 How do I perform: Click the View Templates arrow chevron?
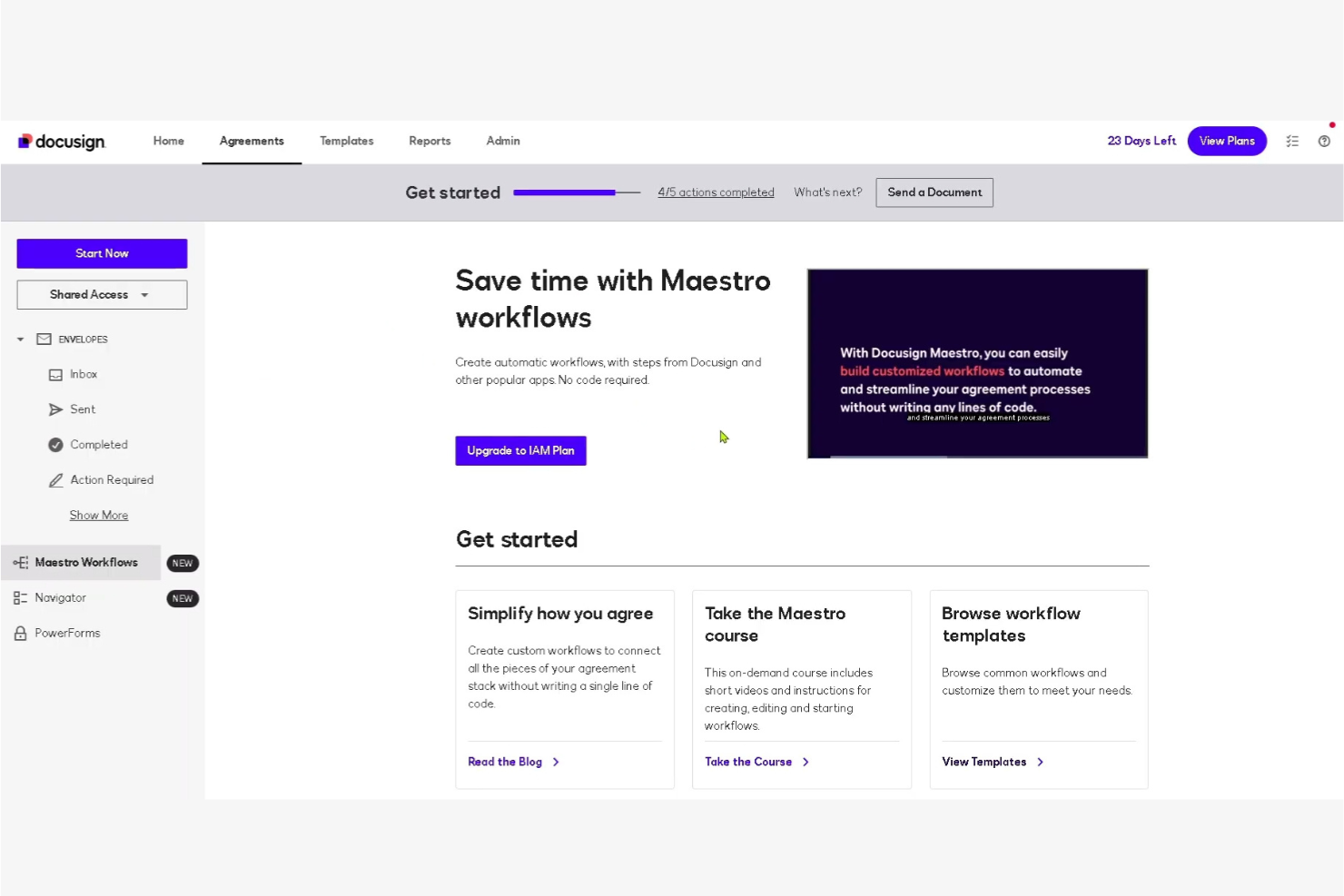tap(1040, 763)
